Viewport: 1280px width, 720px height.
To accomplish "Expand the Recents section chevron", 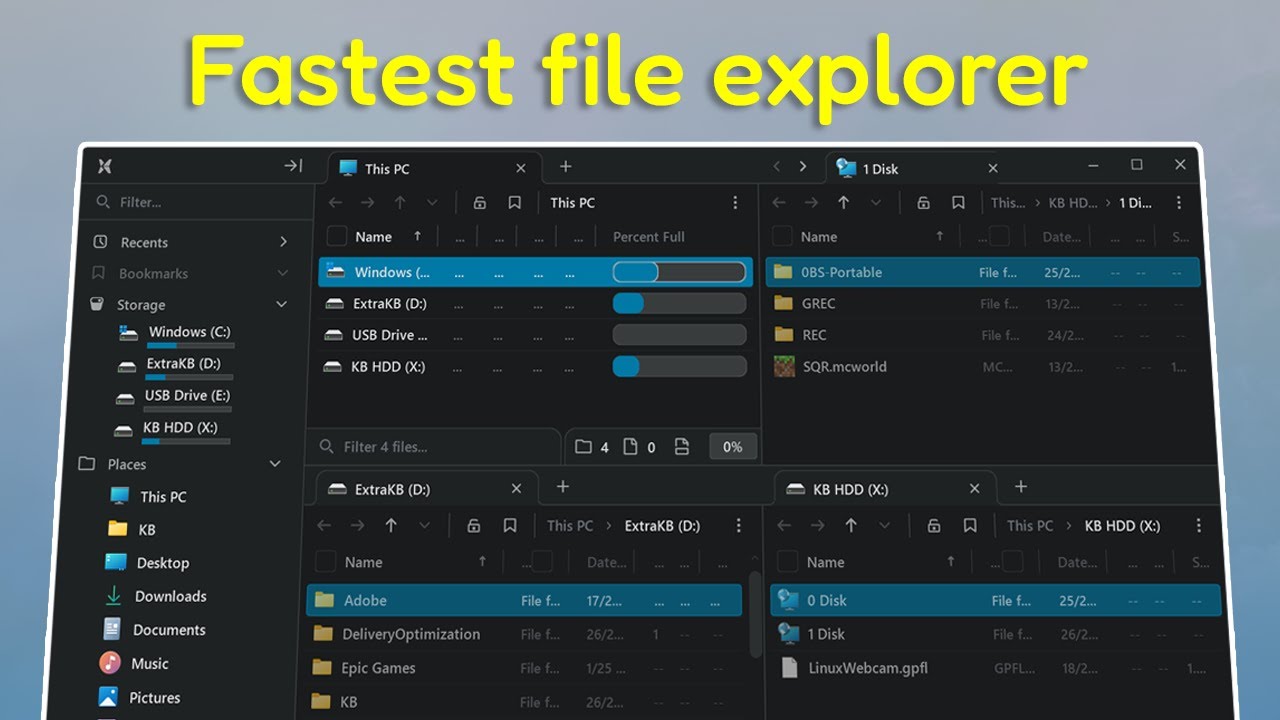I will [x=283, y=242].
